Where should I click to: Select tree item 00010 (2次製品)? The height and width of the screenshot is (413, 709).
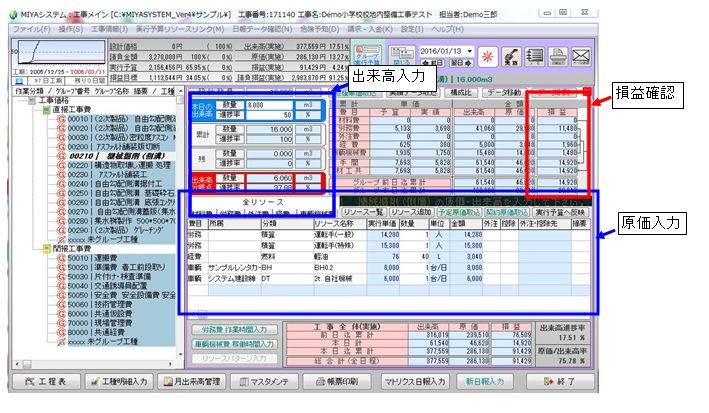[121, 119]
